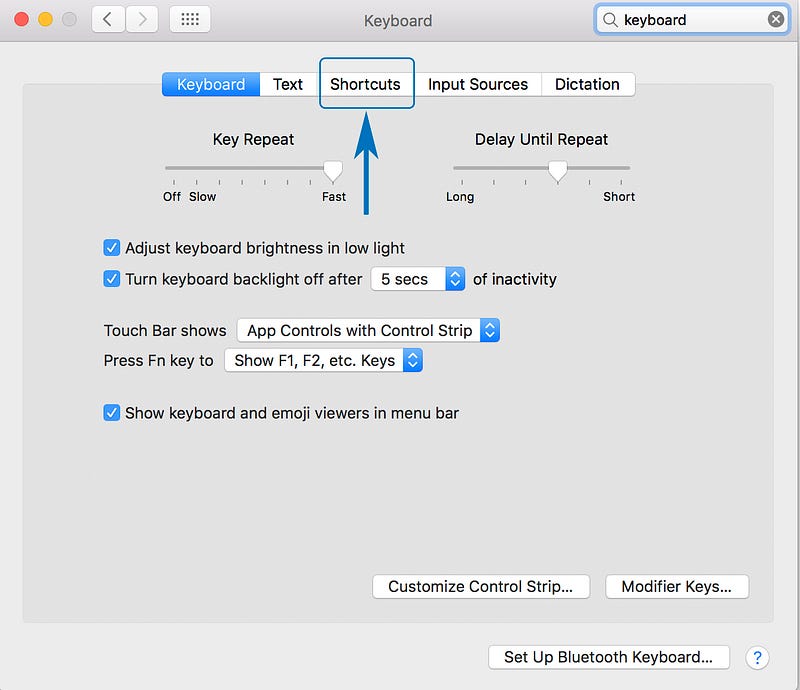The width and height of the screenshot is (800, 690).
Task: Open help with the question mark button
Action: pyautogui.click(x=757, y=657)
